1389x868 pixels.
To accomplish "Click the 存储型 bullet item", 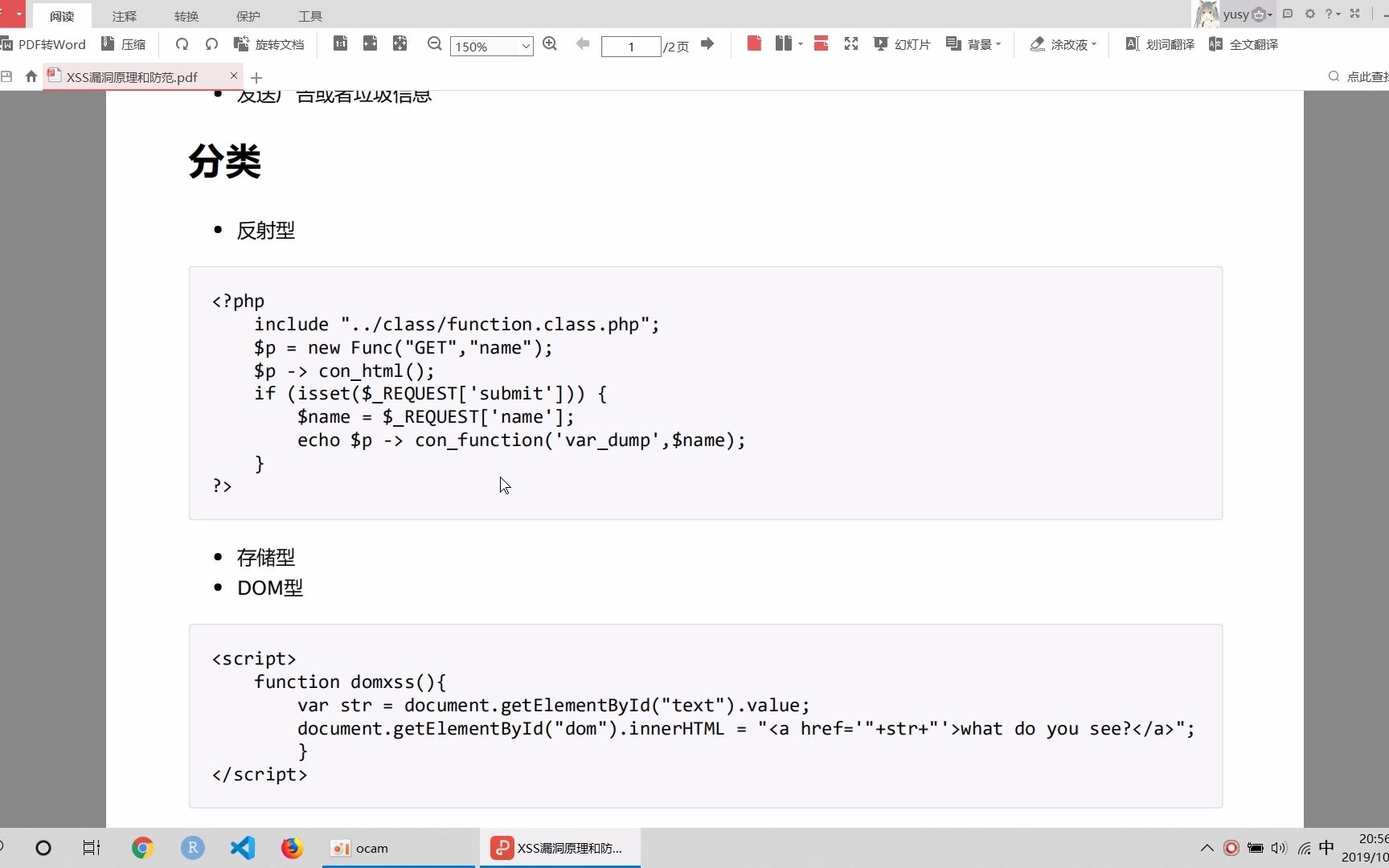I will click(266, 557).
